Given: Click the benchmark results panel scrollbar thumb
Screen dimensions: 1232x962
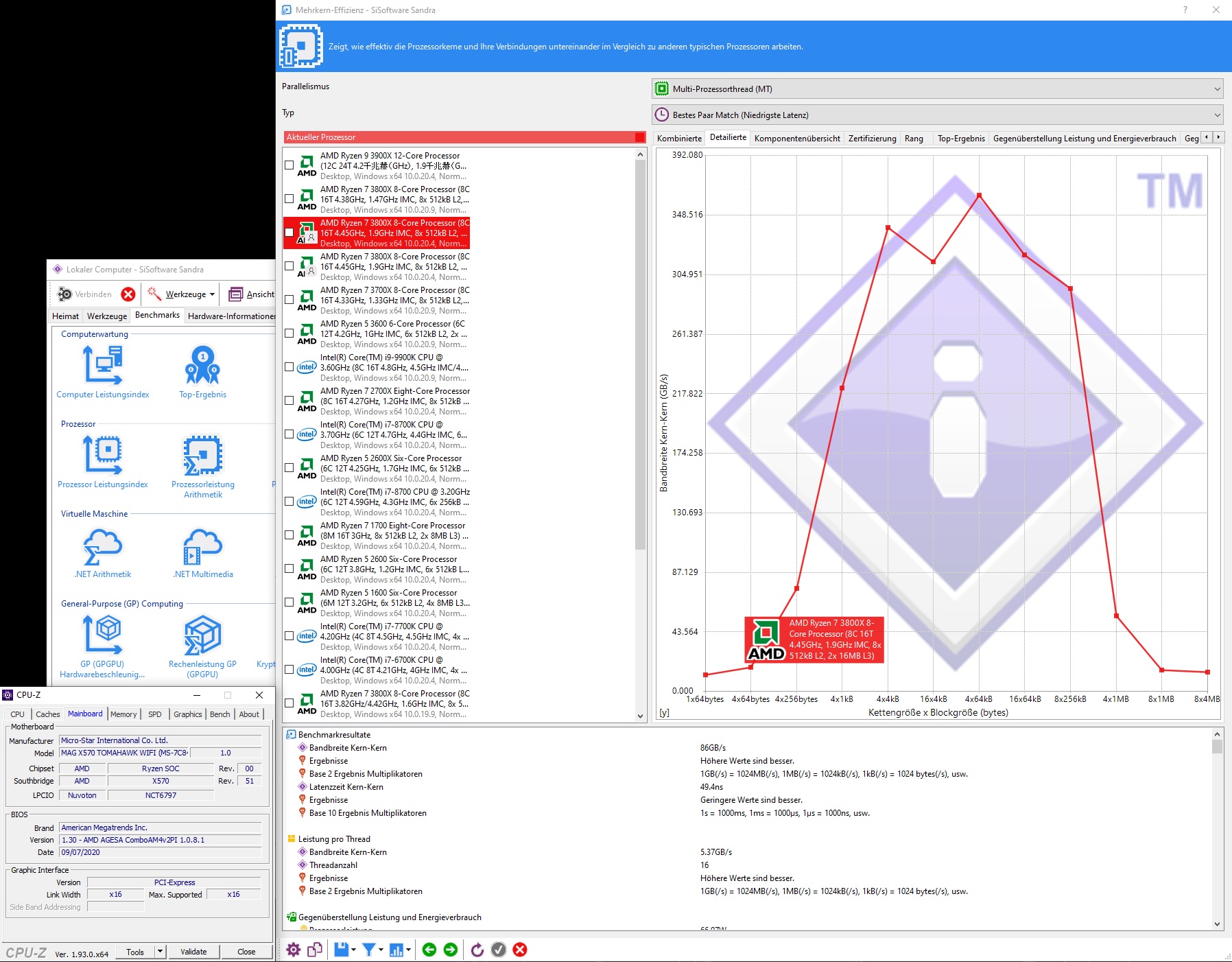Looking at the screenshot, I should [1217, 747].
